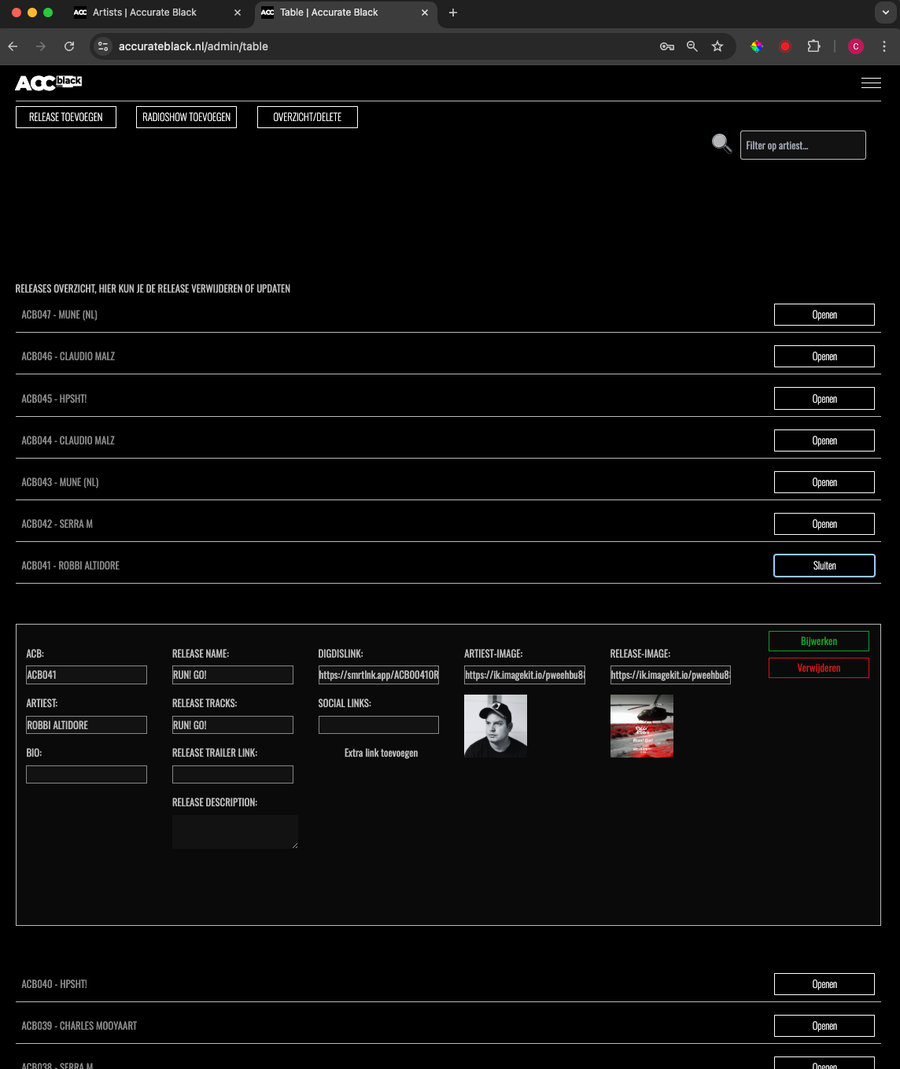The height and width of the screenshot is (1069, 900).
Task: Open the ACB043 - MUNE (NL) release
Action: (x=824, y=482)
